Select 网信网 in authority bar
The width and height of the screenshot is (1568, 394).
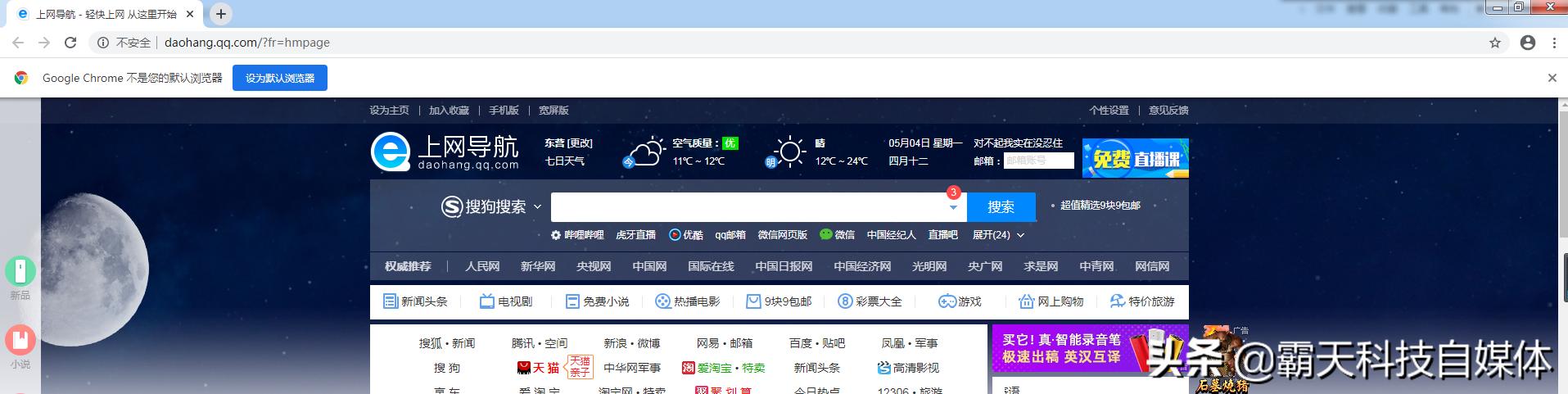1152,266
